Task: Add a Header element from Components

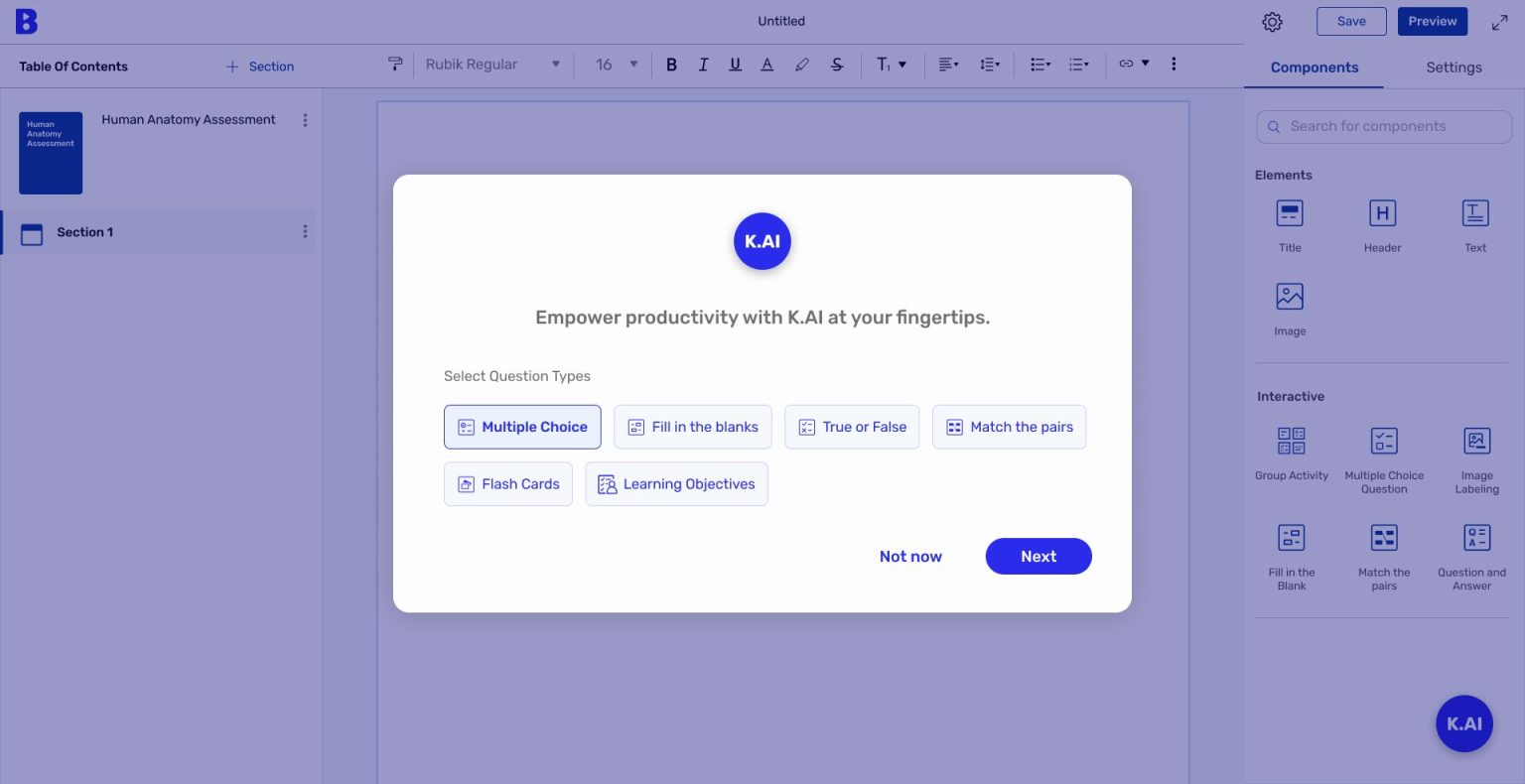Action: point(1382,220)
